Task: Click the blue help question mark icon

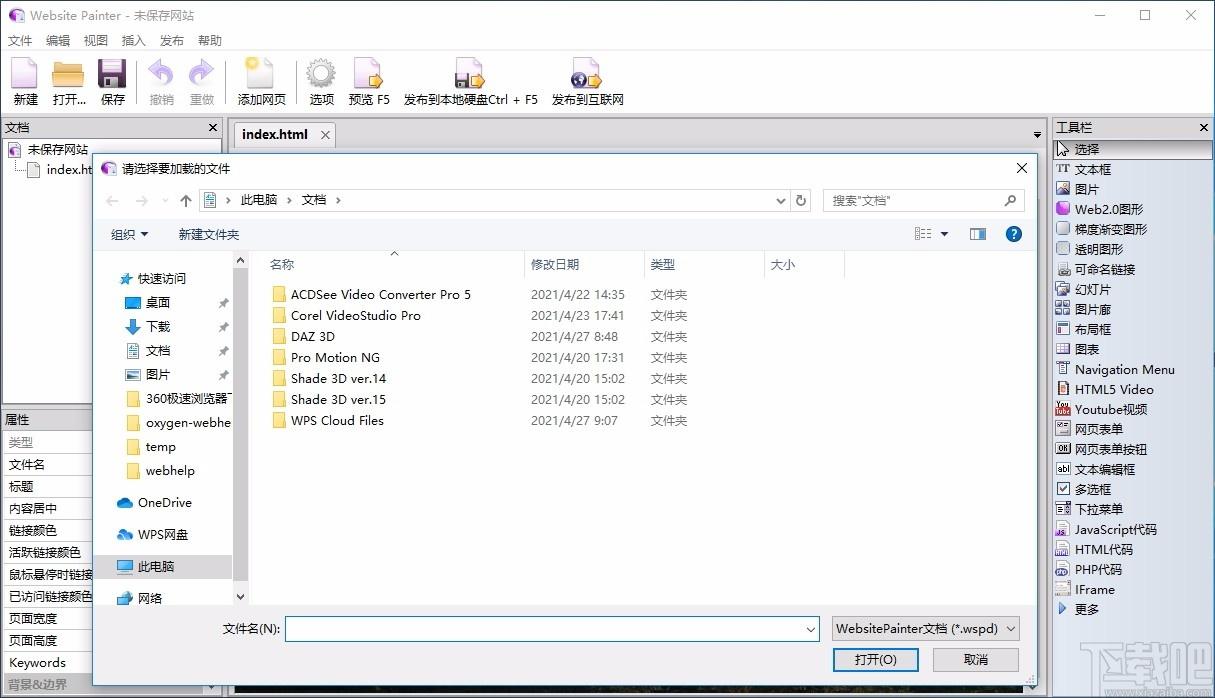Action: click(1013, 234)
